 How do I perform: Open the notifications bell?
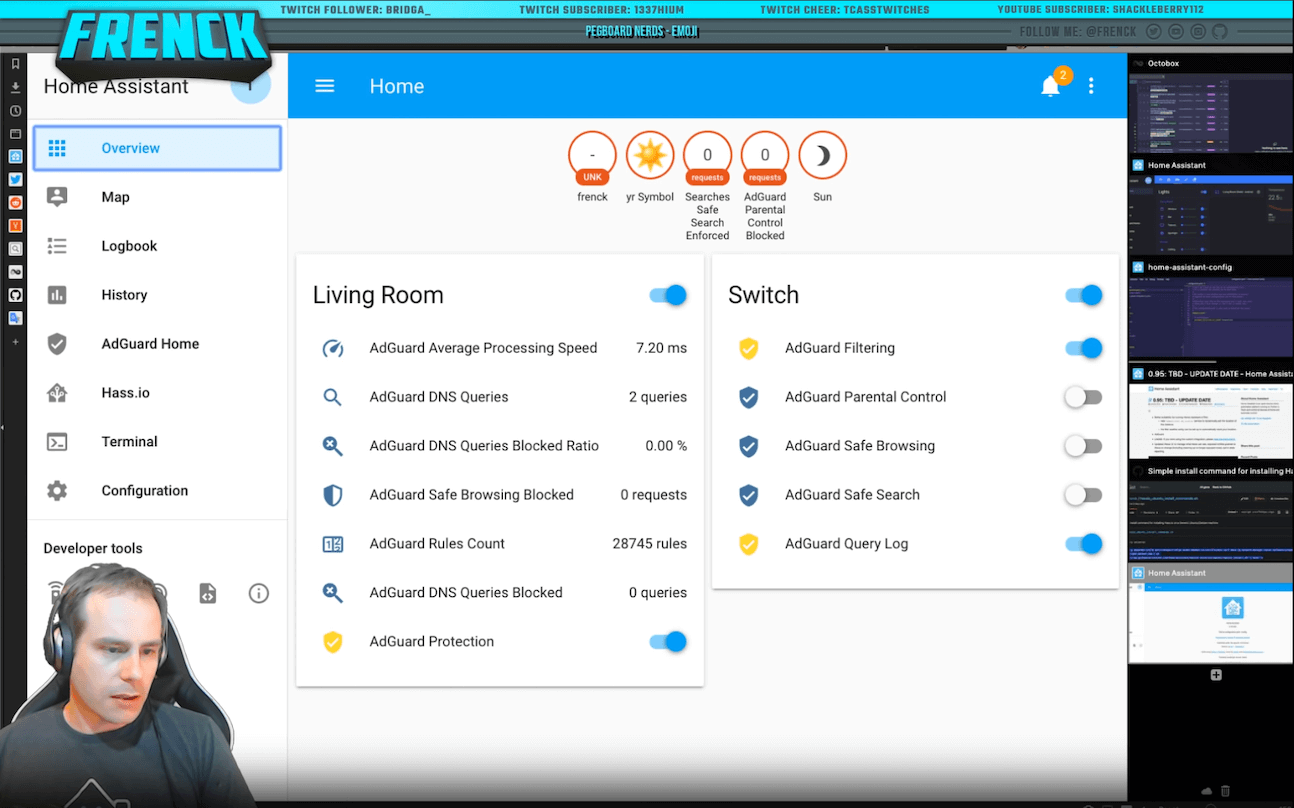1050,87
